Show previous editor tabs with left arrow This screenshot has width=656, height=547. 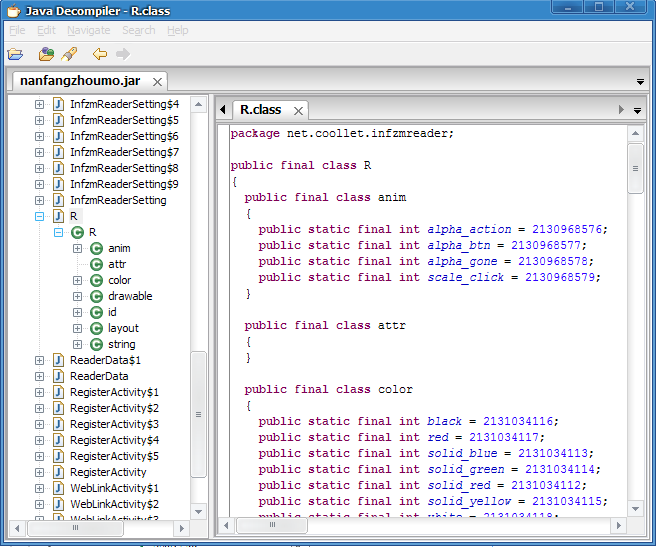click(x=223, y=110)
